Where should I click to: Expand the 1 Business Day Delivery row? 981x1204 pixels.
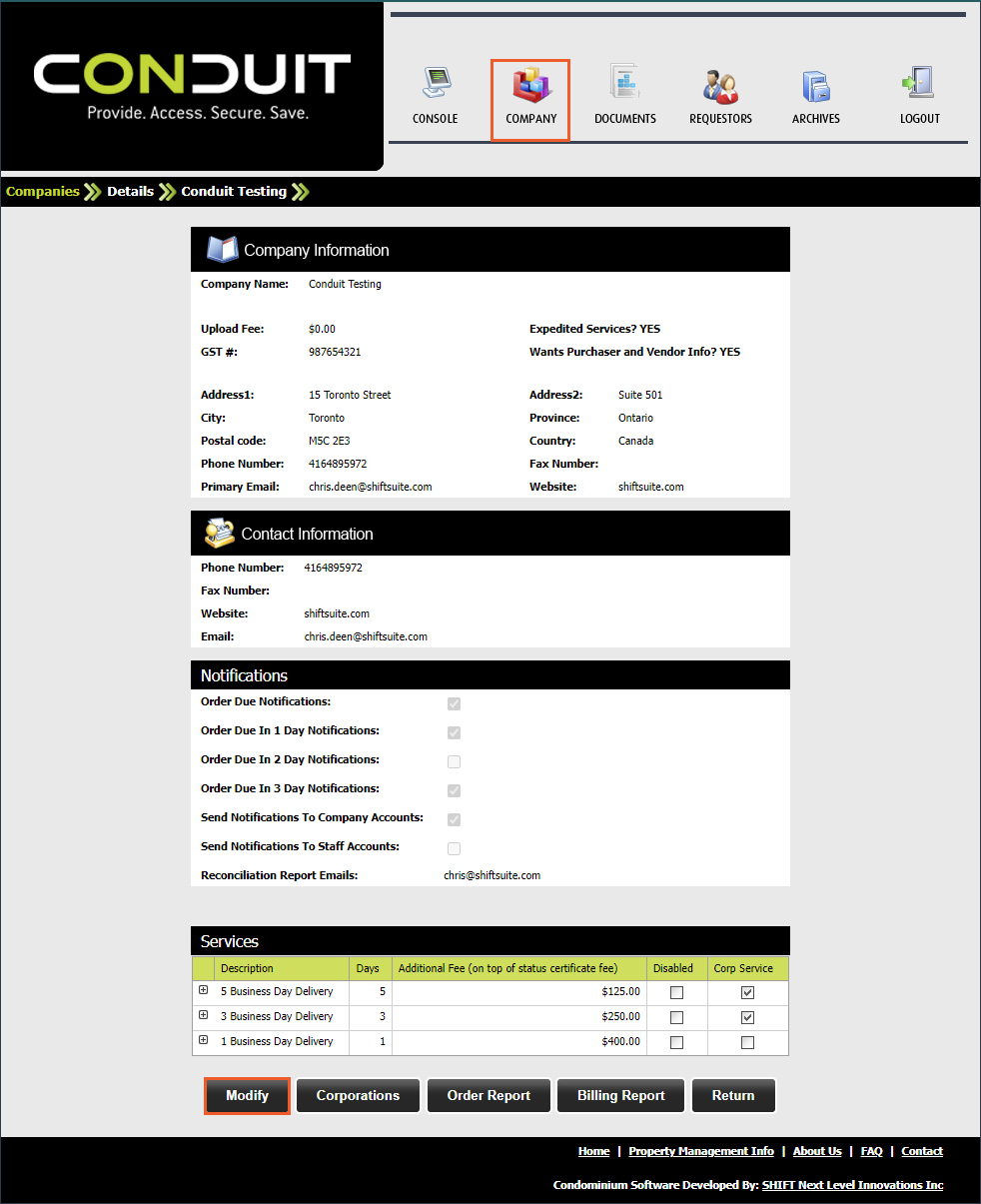tap(203, 1040)
